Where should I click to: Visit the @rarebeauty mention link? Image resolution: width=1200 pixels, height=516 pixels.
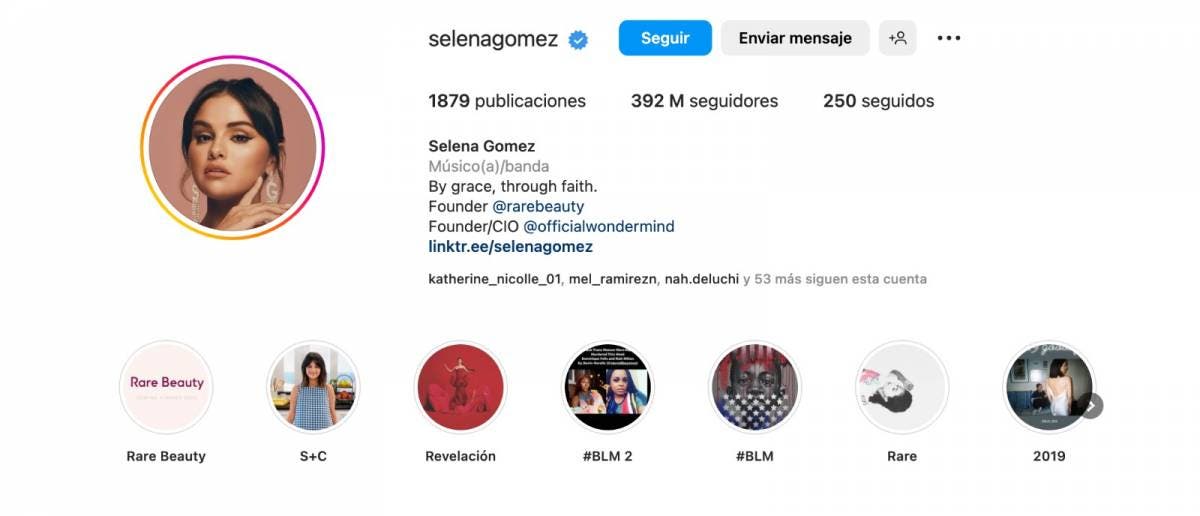pyautogui.click(x=538, y=206)
